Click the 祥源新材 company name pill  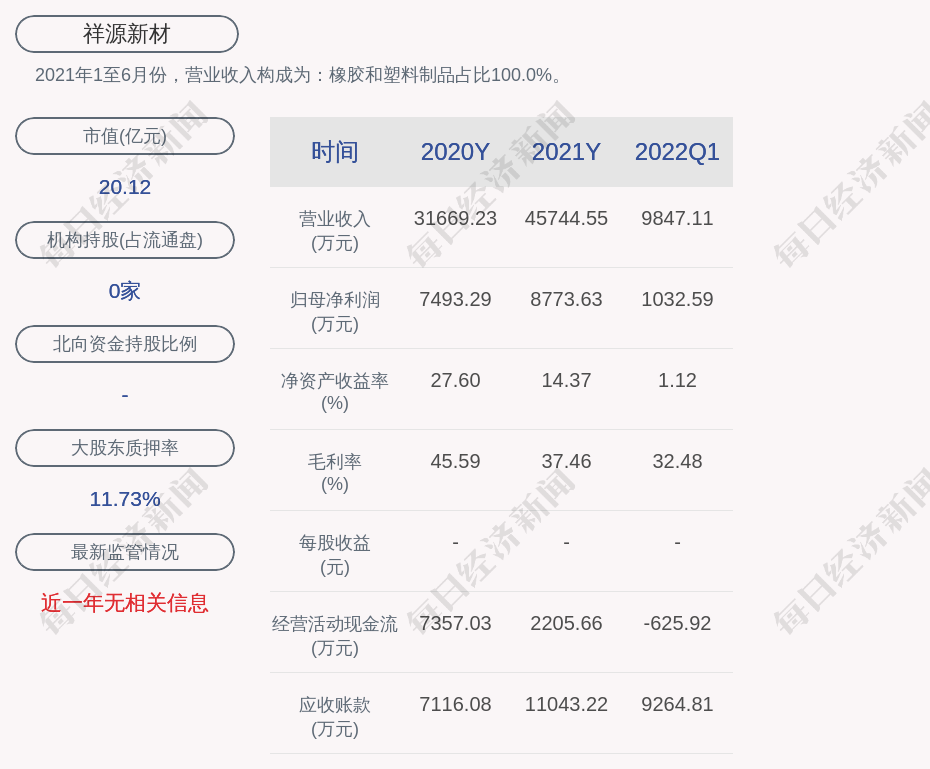pos(126,34)
